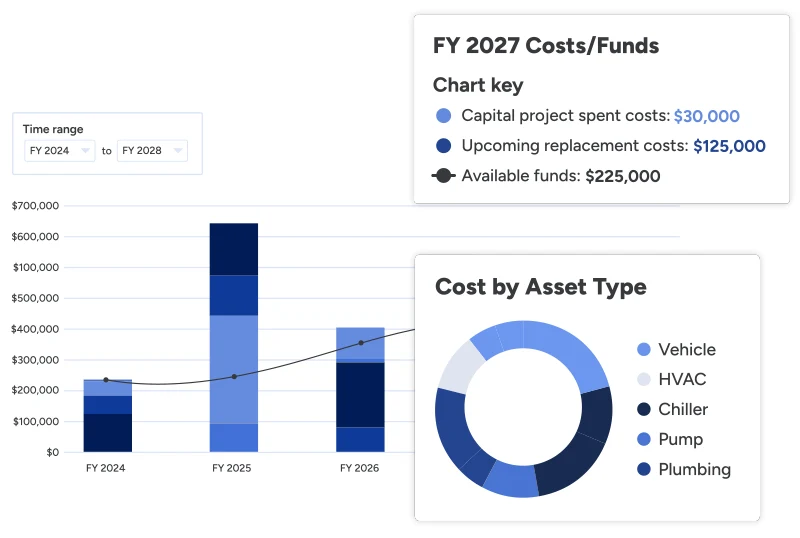
Task: Click the $0 y-axis label
Action: [x=53, y=452]
